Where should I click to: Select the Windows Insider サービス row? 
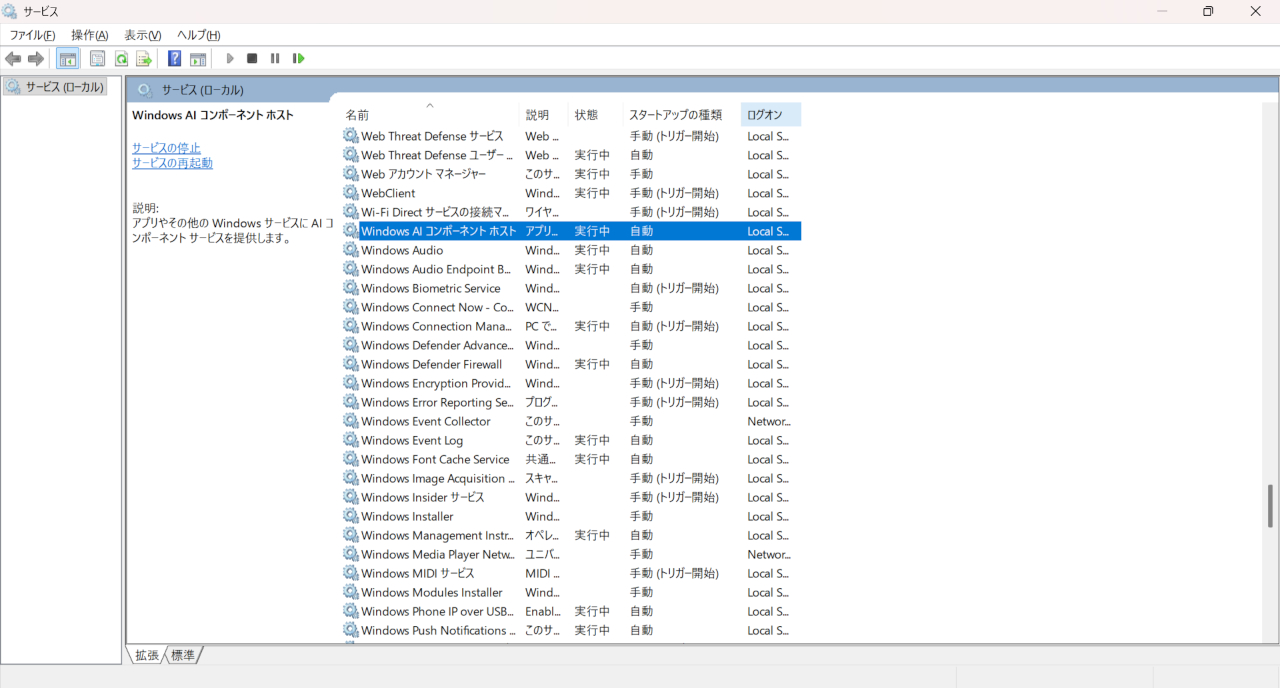coord(571,497)
